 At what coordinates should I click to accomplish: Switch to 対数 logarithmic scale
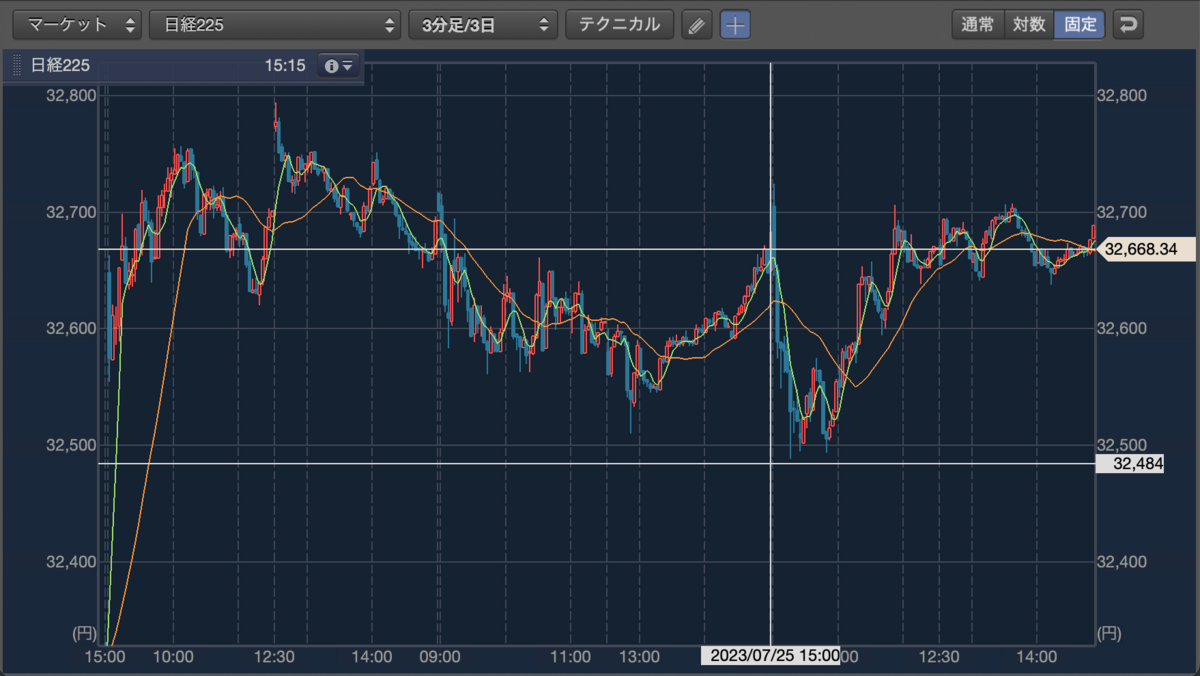tap(1028, 25)
